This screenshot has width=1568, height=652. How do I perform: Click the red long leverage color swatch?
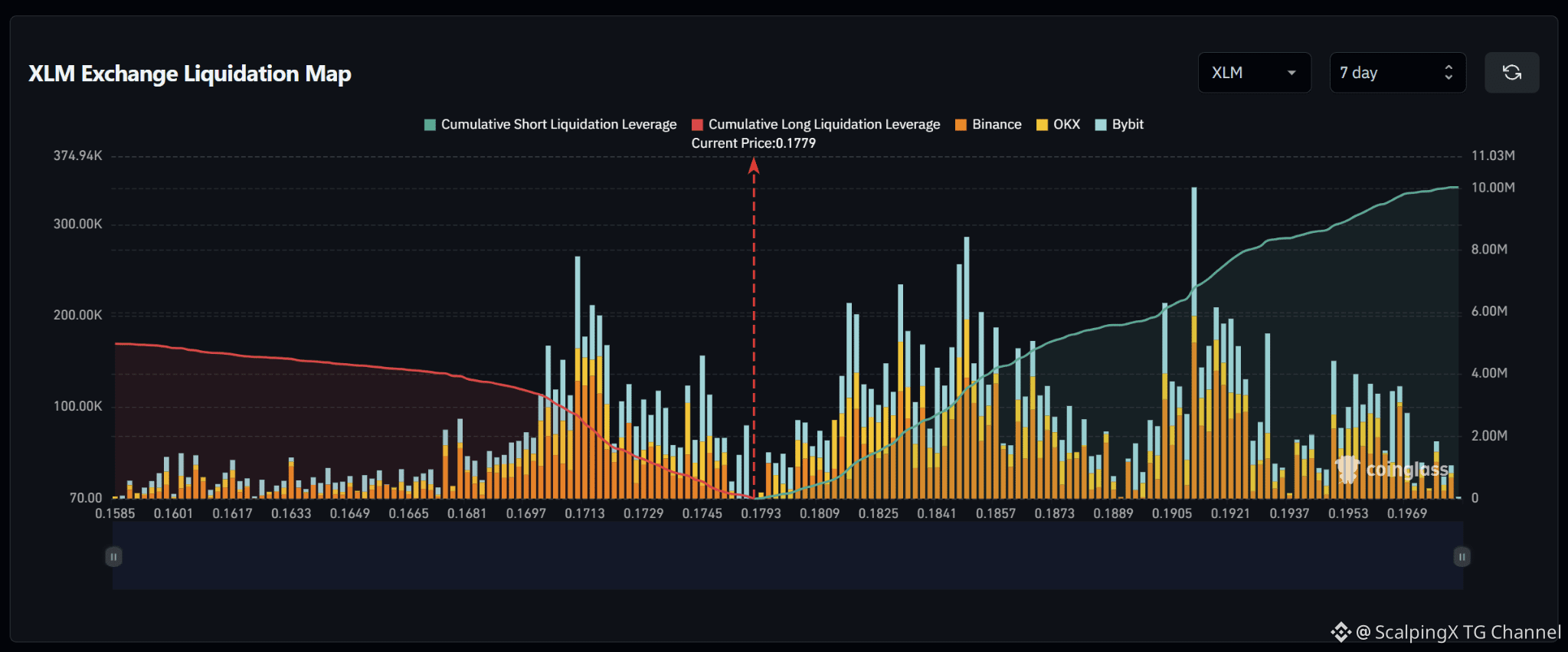[697, 125]
